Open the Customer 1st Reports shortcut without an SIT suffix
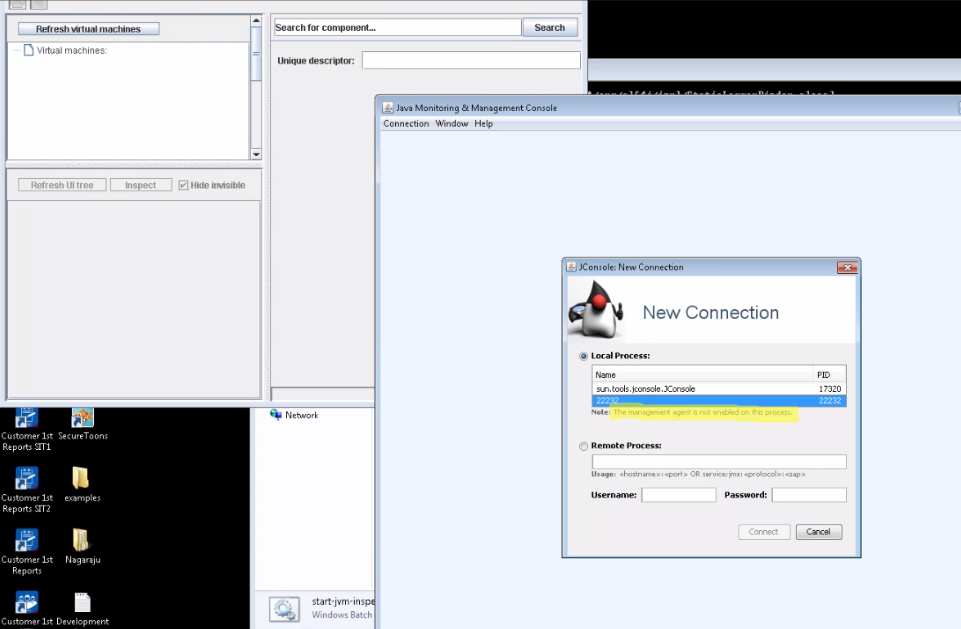This screenshot has height=629, width=961. point(26,552)
